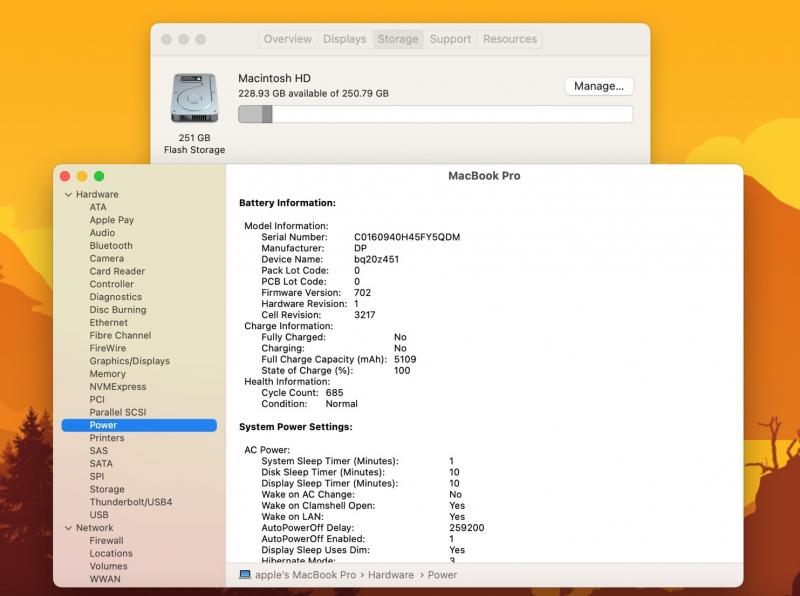
Task: Click the Full Charge Capacity value 5109
Action: coord(405,359)
